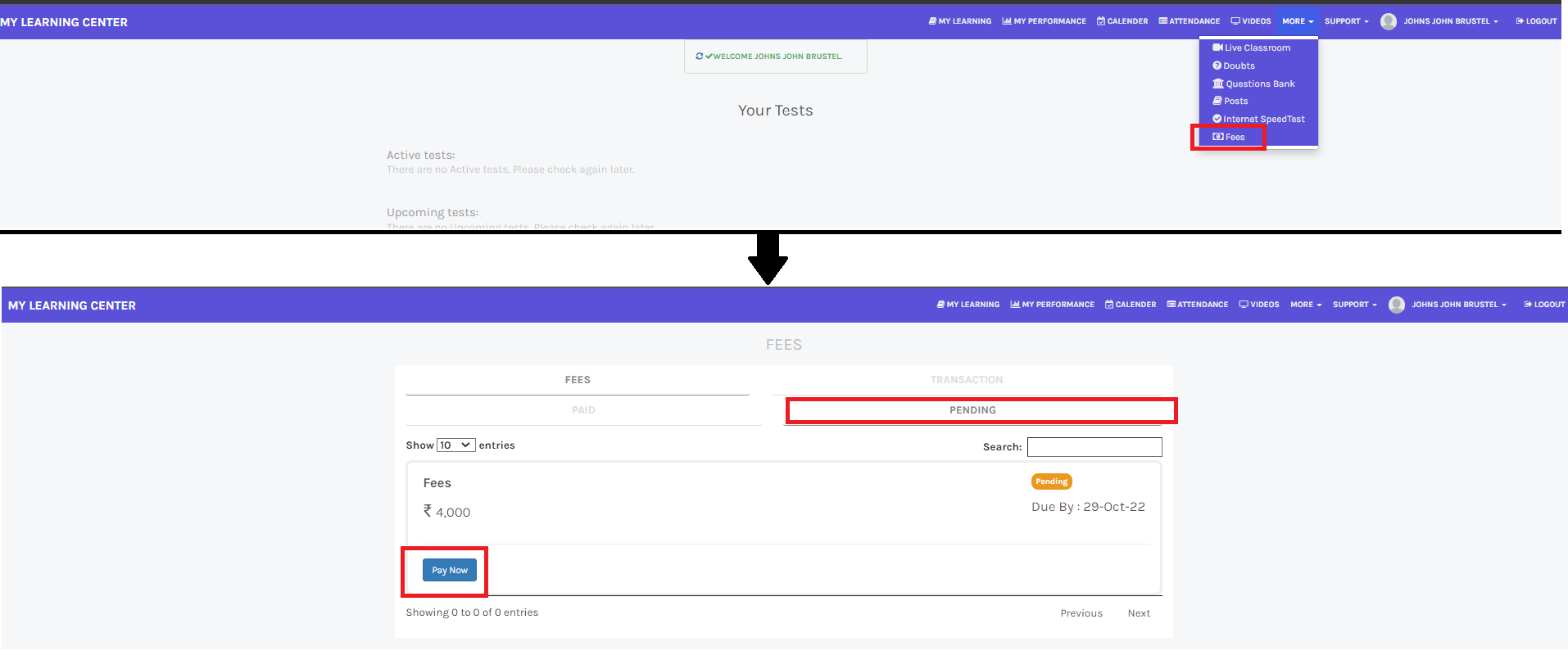Image resolution: width=1568 pixels, height=660 pixels.
Task: Expand SUPPORT dropdown on Fees page header
Action: [x=1354, y=305]
